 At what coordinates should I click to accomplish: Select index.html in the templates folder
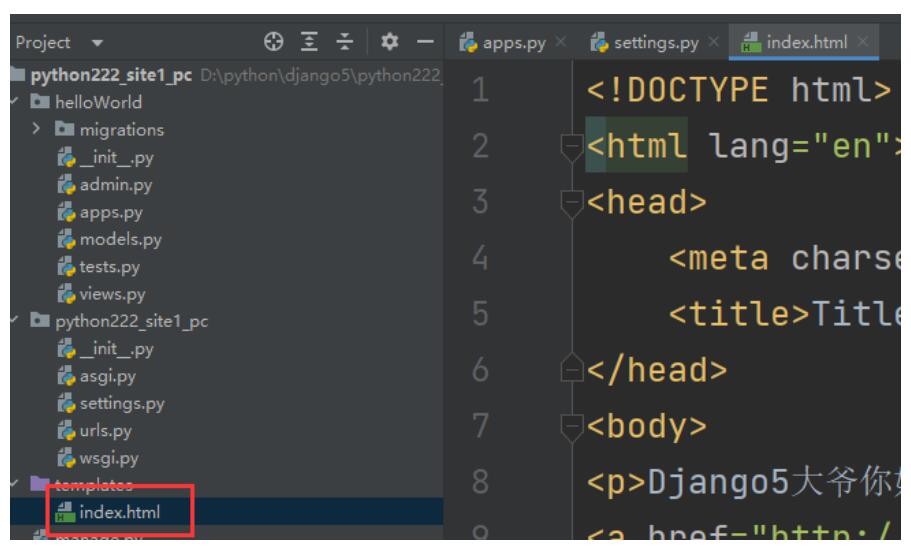(118, 514)
